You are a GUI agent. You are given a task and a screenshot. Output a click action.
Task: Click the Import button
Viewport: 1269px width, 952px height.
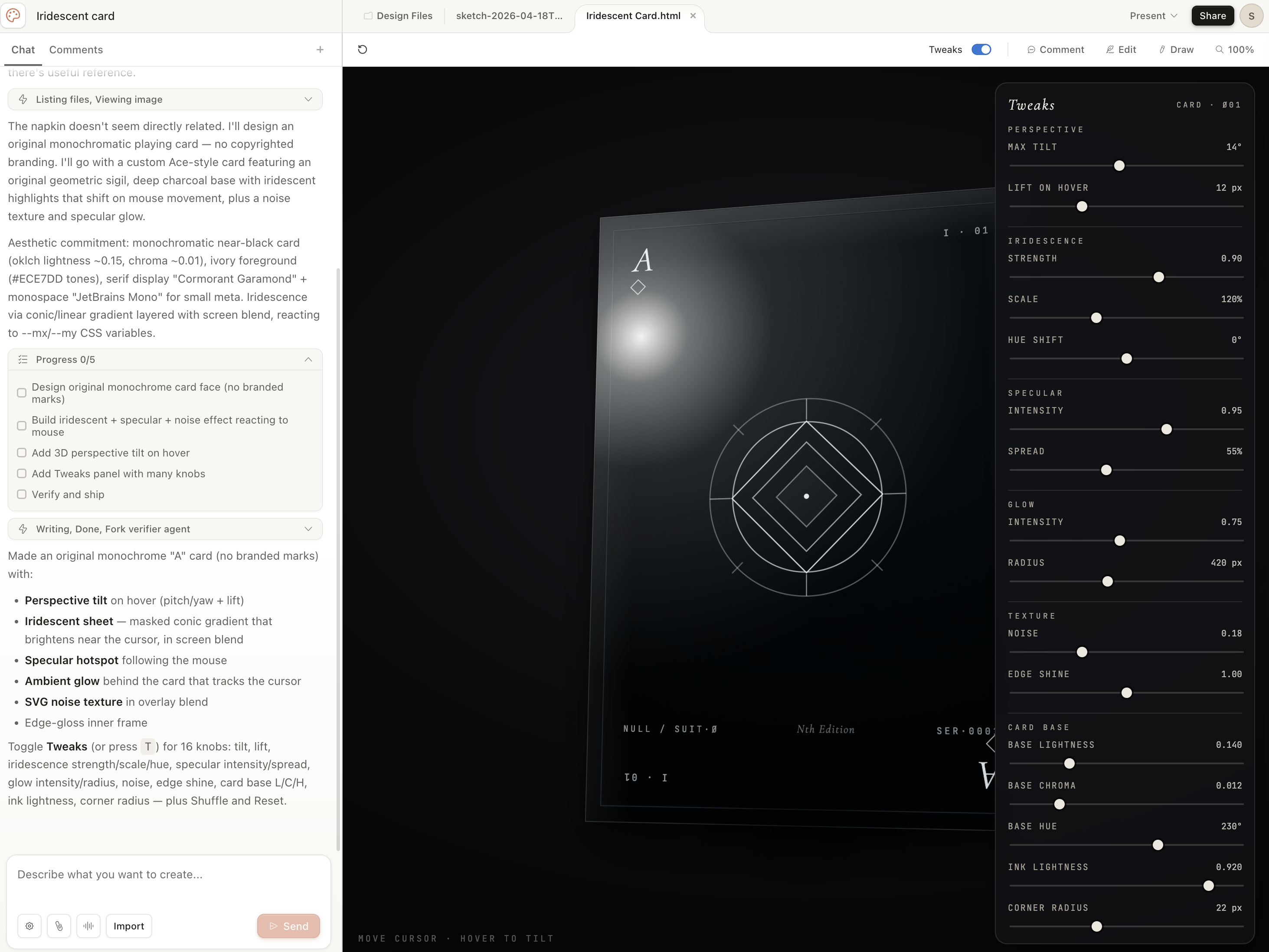(x=128, y=926)
